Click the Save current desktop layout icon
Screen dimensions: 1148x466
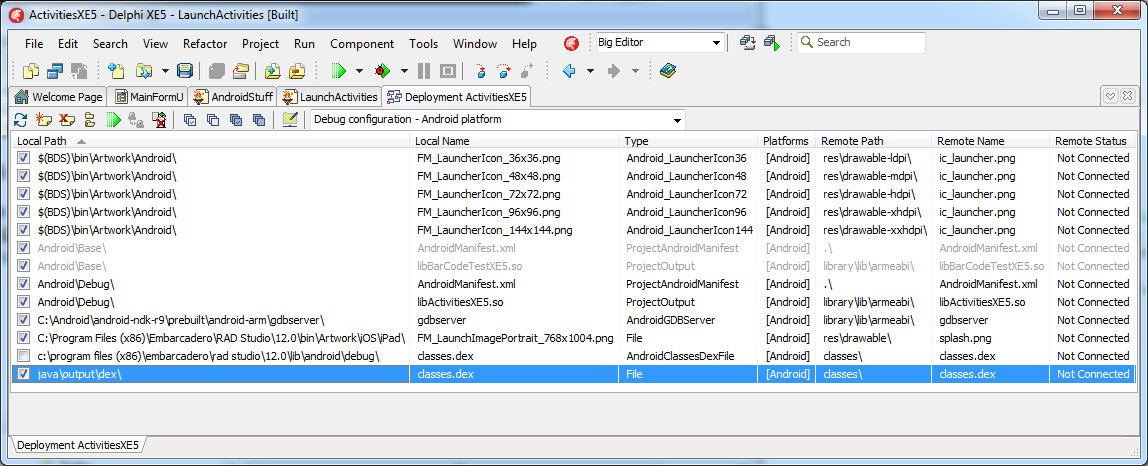(x=747, y=43)
